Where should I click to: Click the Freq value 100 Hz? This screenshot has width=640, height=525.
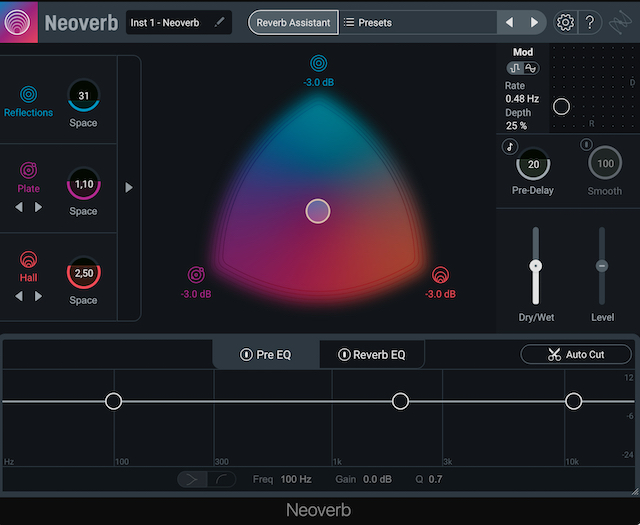[x=296, y=479]
